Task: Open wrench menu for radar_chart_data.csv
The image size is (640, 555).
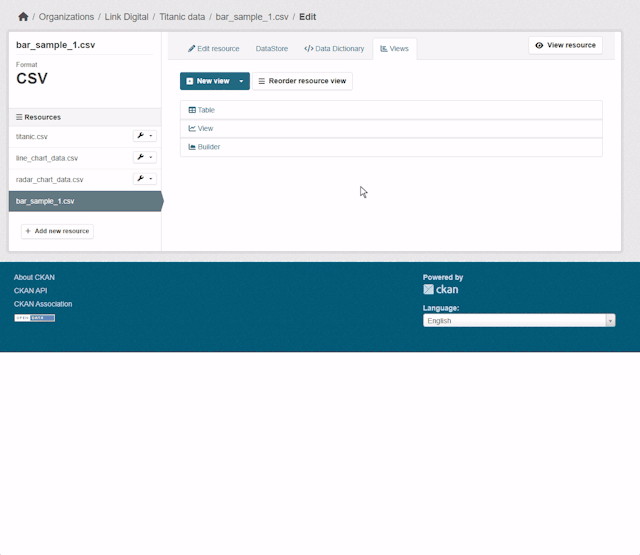Action: click(145, 179)
